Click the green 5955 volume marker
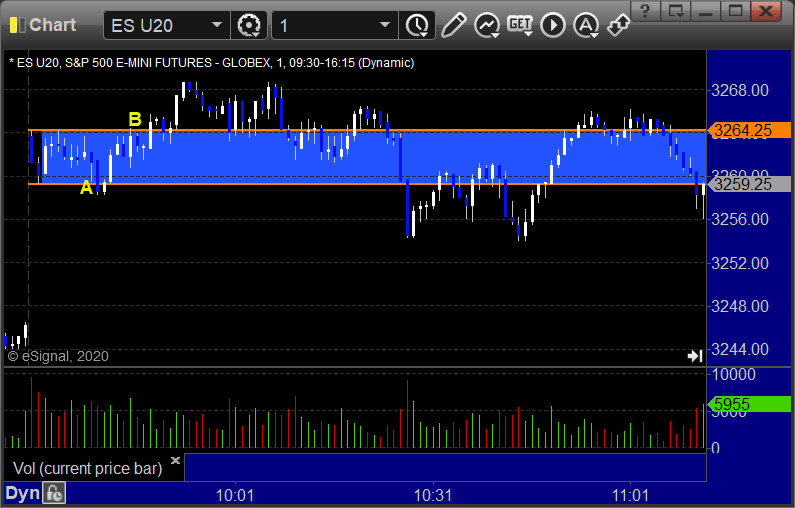Image resolution: width=795 pixels, height=508 pixels. (x=749, y=404)
